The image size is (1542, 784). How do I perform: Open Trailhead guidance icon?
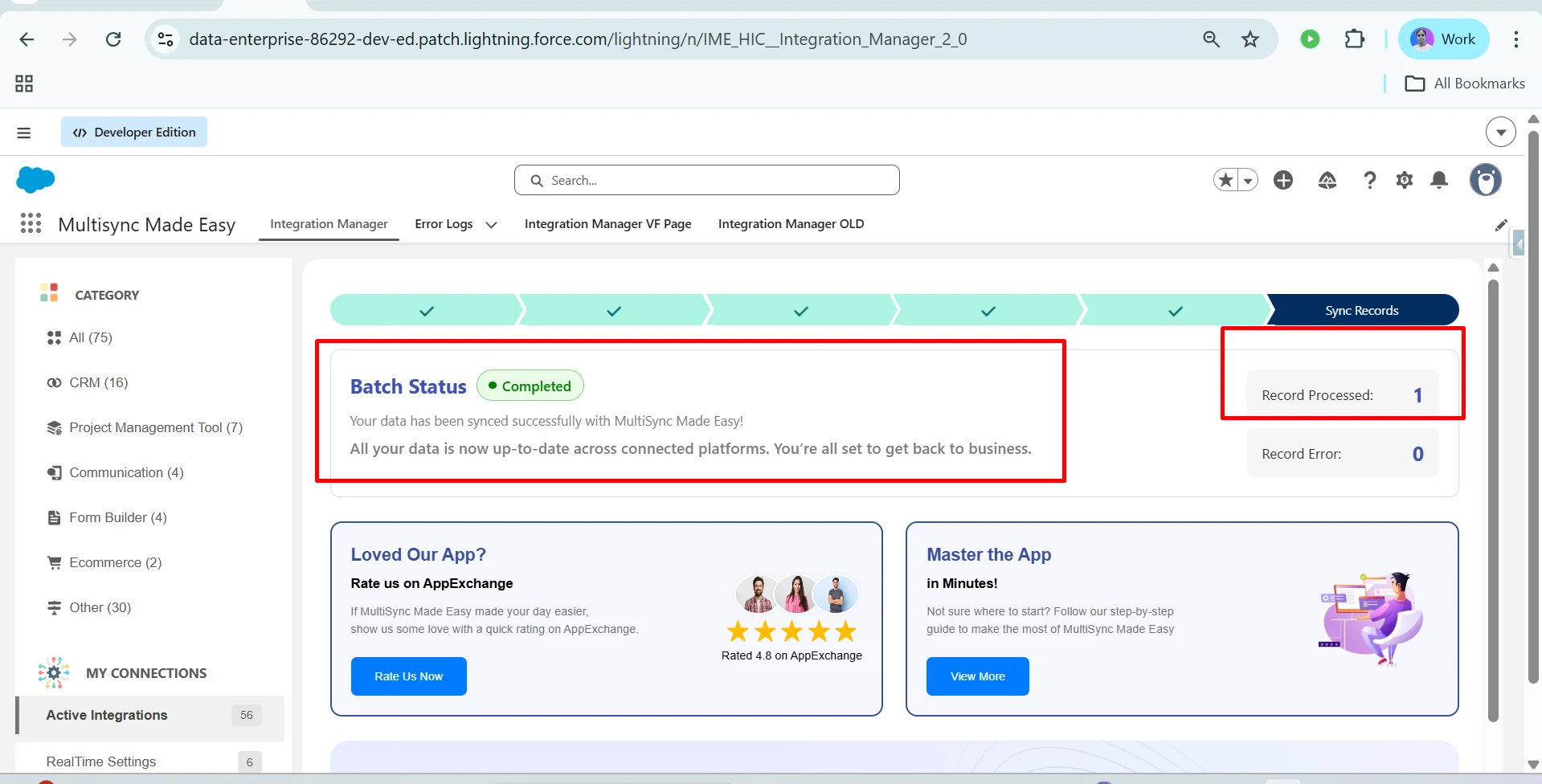click(1327, 180)
